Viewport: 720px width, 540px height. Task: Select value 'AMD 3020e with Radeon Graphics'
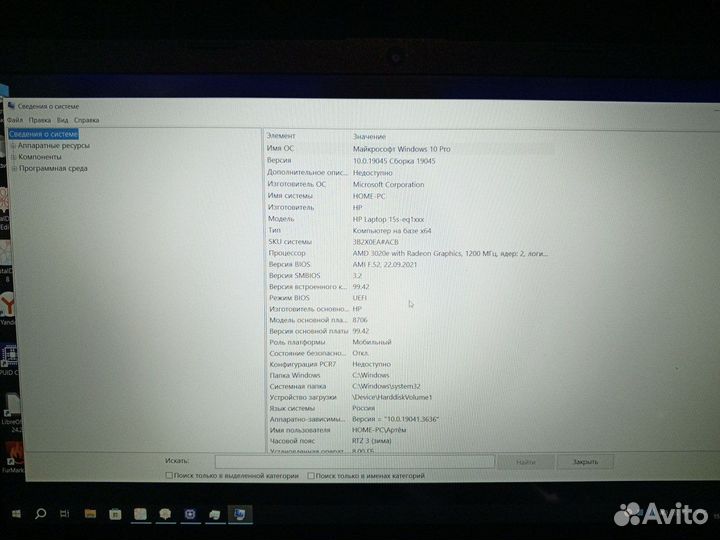(407, 253)
